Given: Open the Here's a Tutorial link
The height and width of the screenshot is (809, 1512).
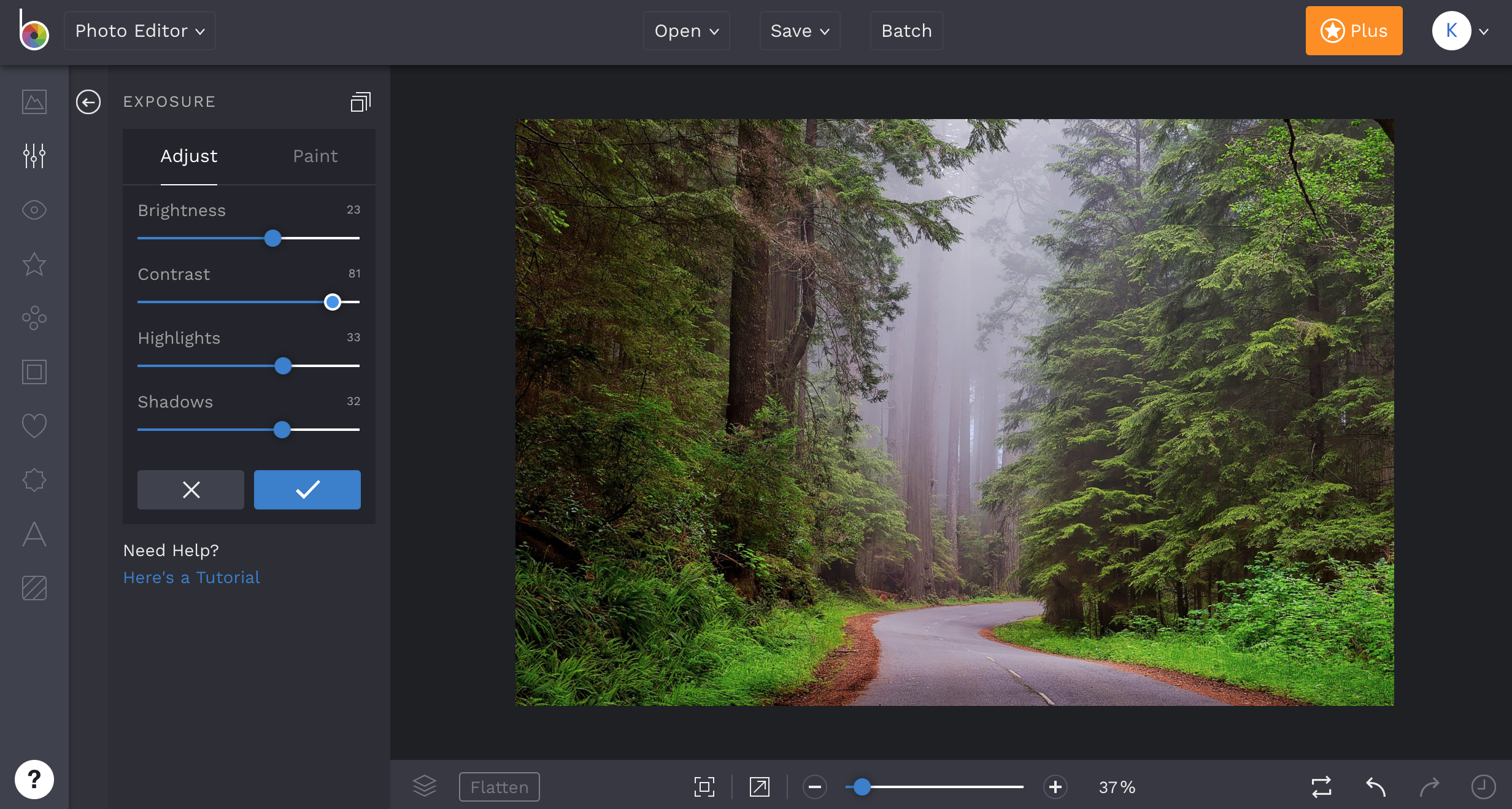Looking at the screenshot, I should coord(191,578).
